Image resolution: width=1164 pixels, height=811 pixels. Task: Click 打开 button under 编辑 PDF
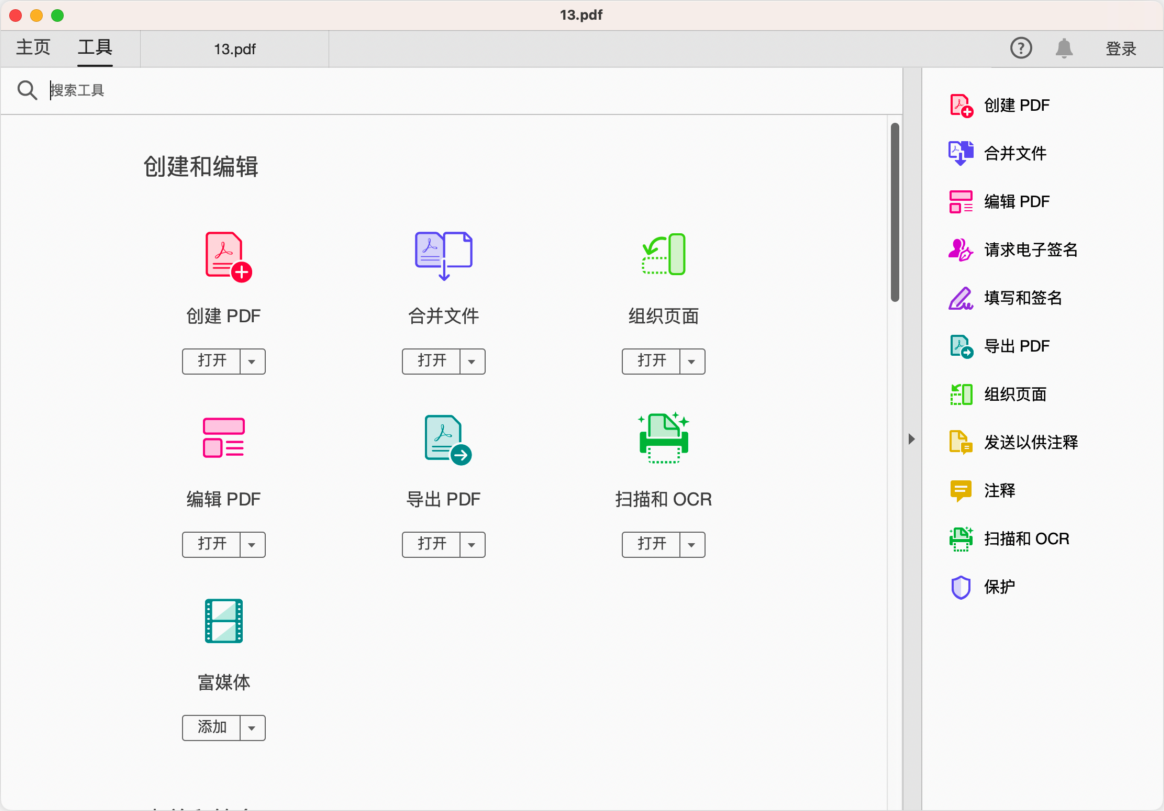(x=212, y=545)
